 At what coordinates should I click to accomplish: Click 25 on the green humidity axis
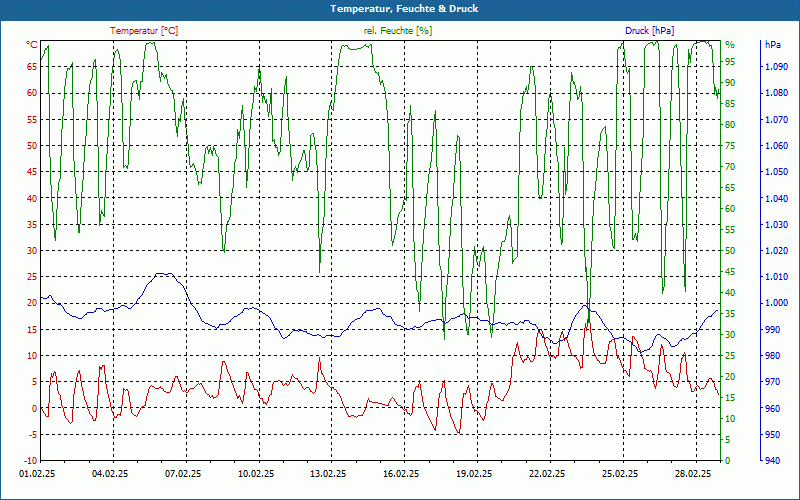click(x=730, y=356)
